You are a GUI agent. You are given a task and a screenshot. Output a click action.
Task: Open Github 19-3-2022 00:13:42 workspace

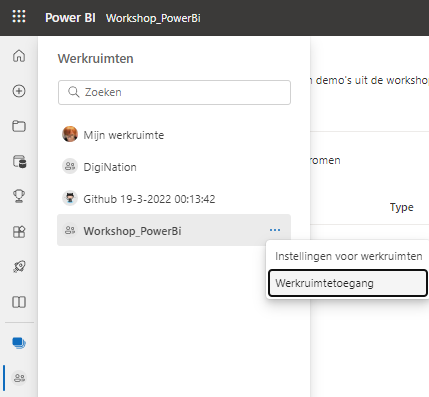[x=174, y=199]
